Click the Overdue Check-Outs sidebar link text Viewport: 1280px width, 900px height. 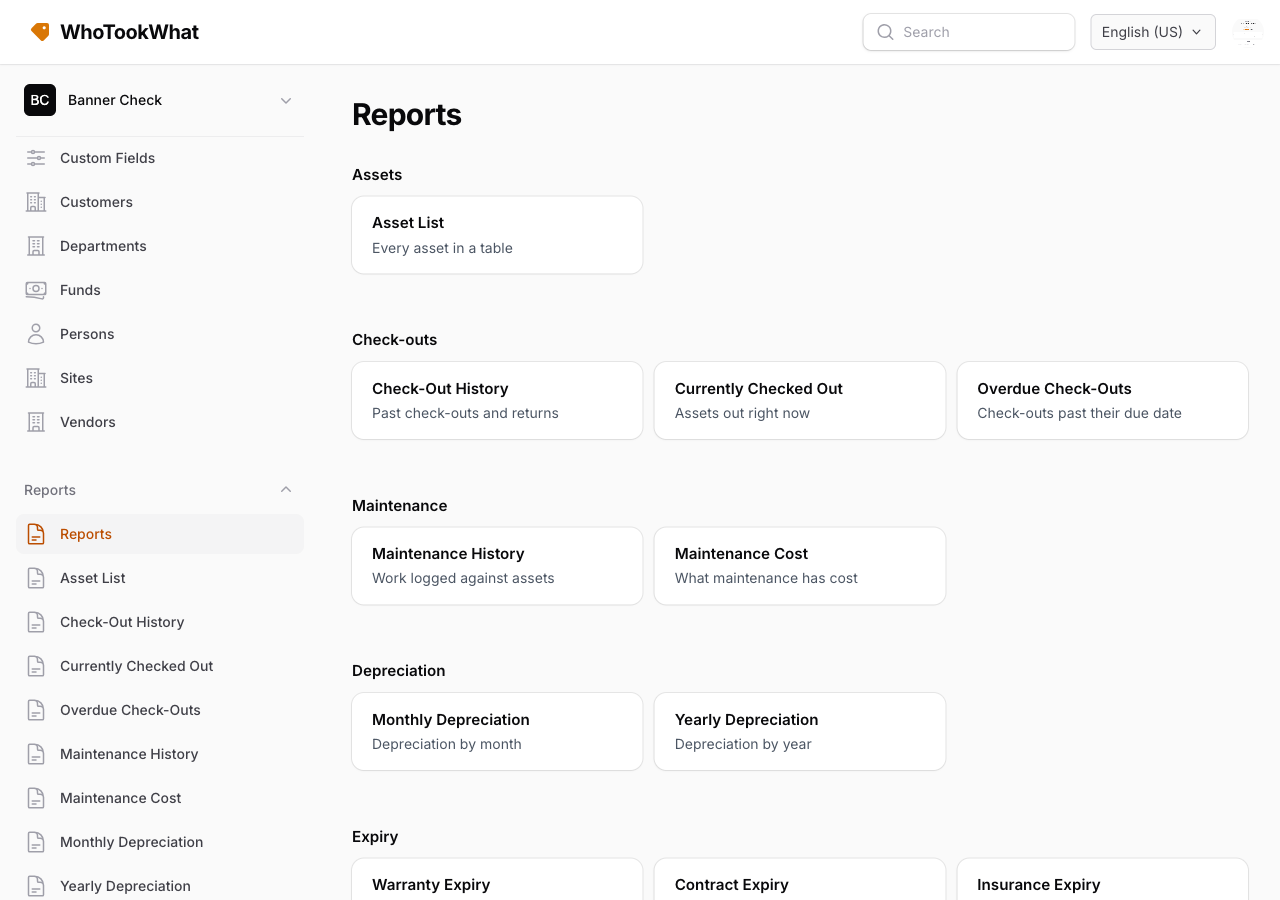[130, 710]
